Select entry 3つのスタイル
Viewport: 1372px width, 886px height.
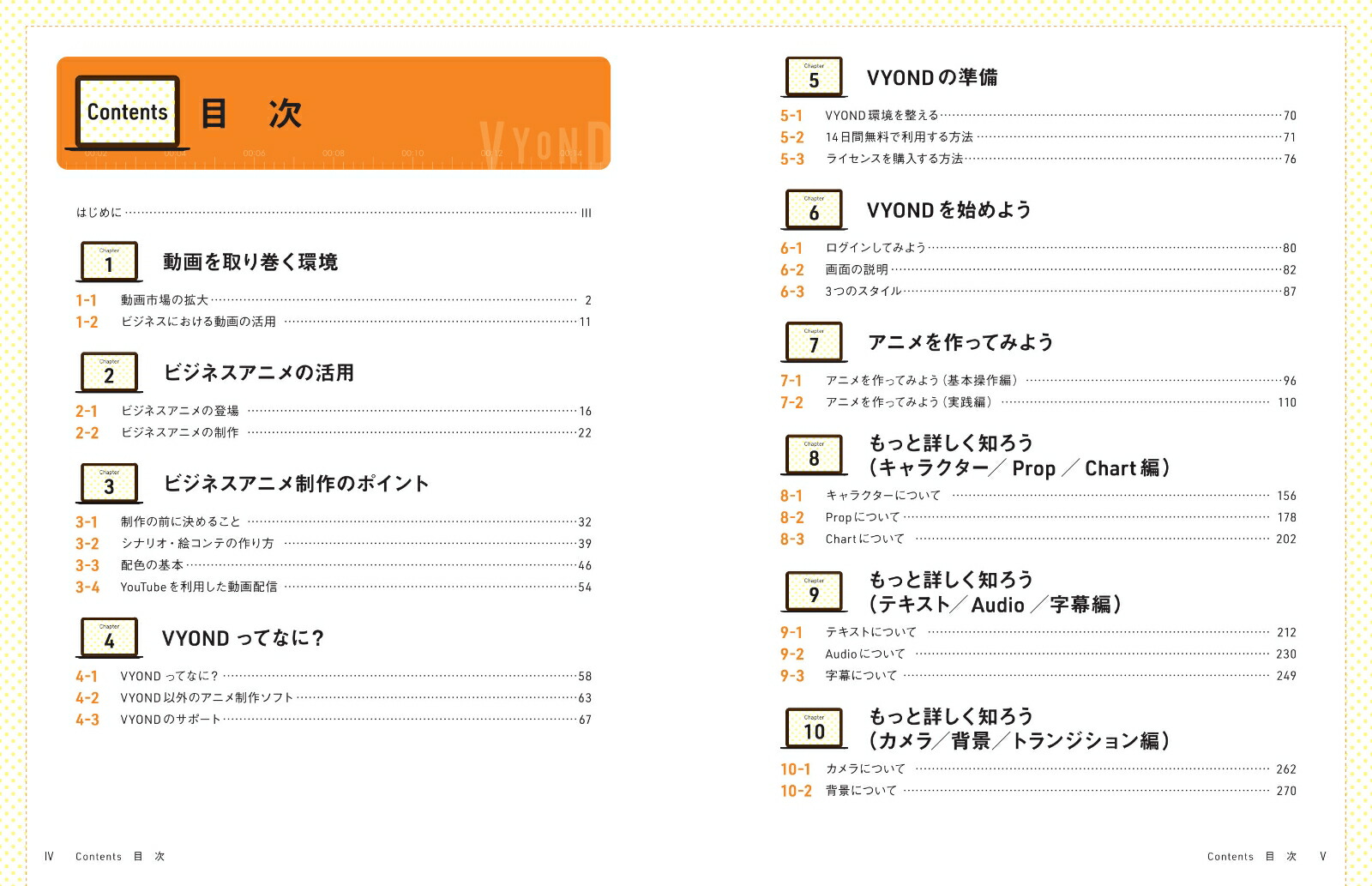click(864, 292)
